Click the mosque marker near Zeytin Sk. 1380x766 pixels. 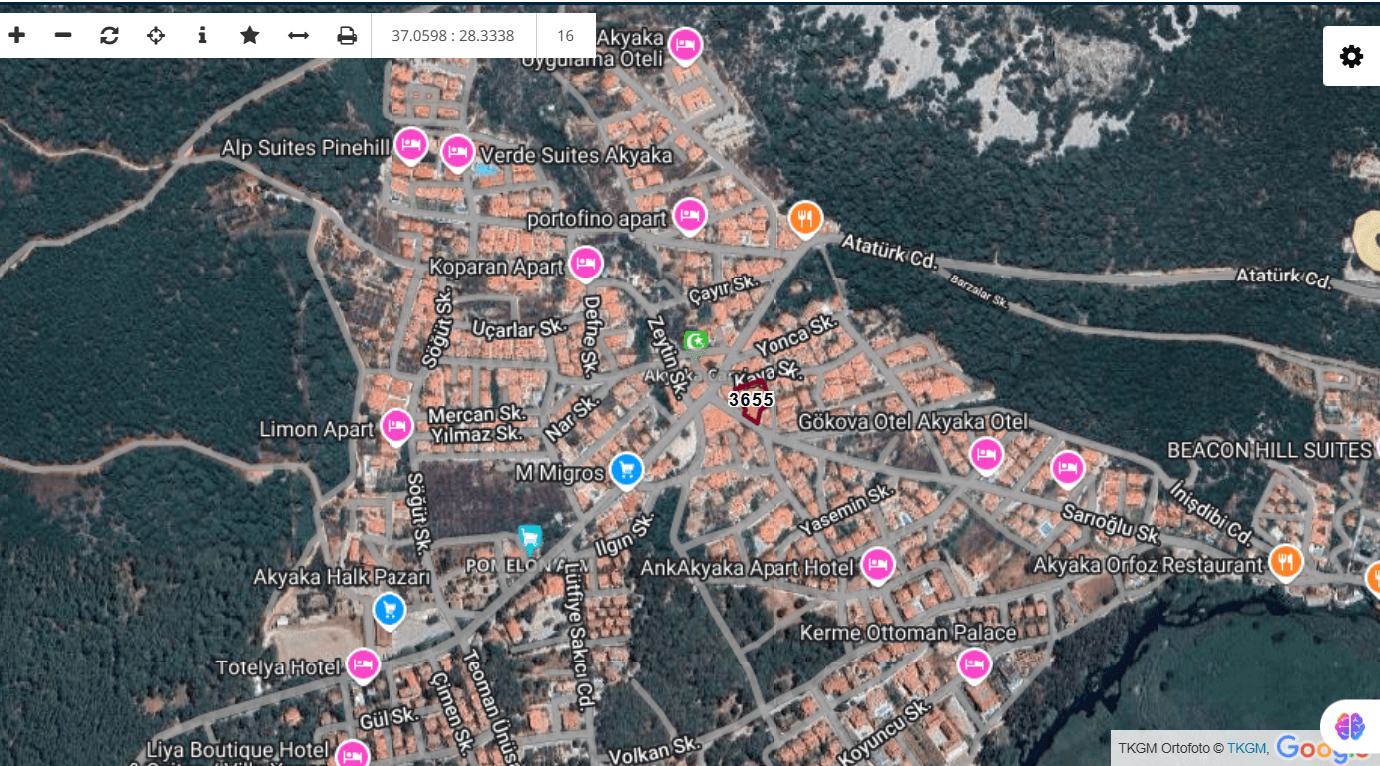tap(695, 341)
